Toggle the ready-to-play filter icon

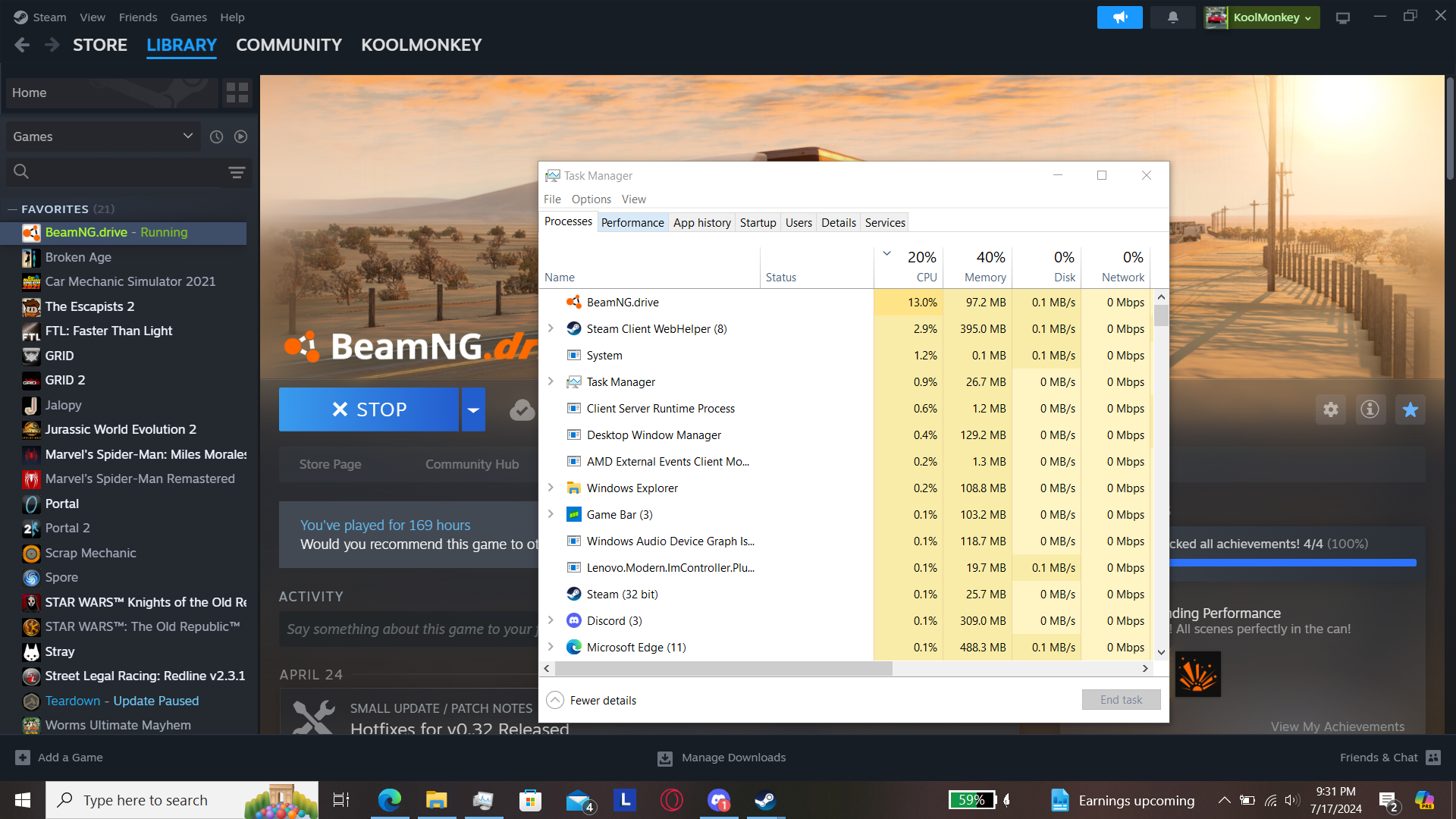[240, 136]
